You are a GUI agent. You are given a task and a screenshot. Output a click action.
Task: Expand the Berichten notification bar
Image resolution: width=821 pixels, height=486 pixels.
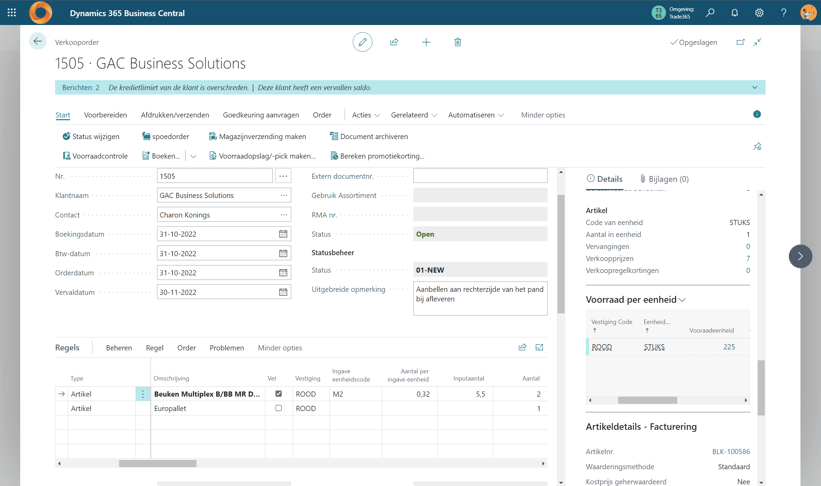pos(755,87)
